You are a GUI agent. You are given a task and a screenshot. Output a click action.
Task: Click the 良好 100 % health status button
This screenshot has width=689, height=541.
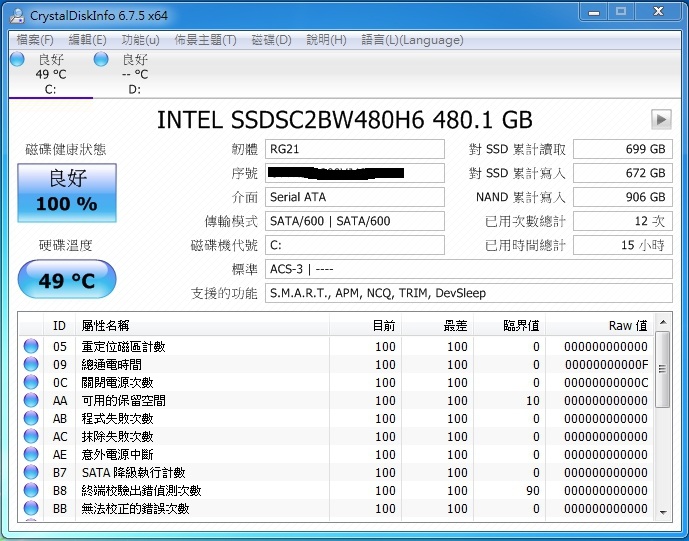[67, 193]
